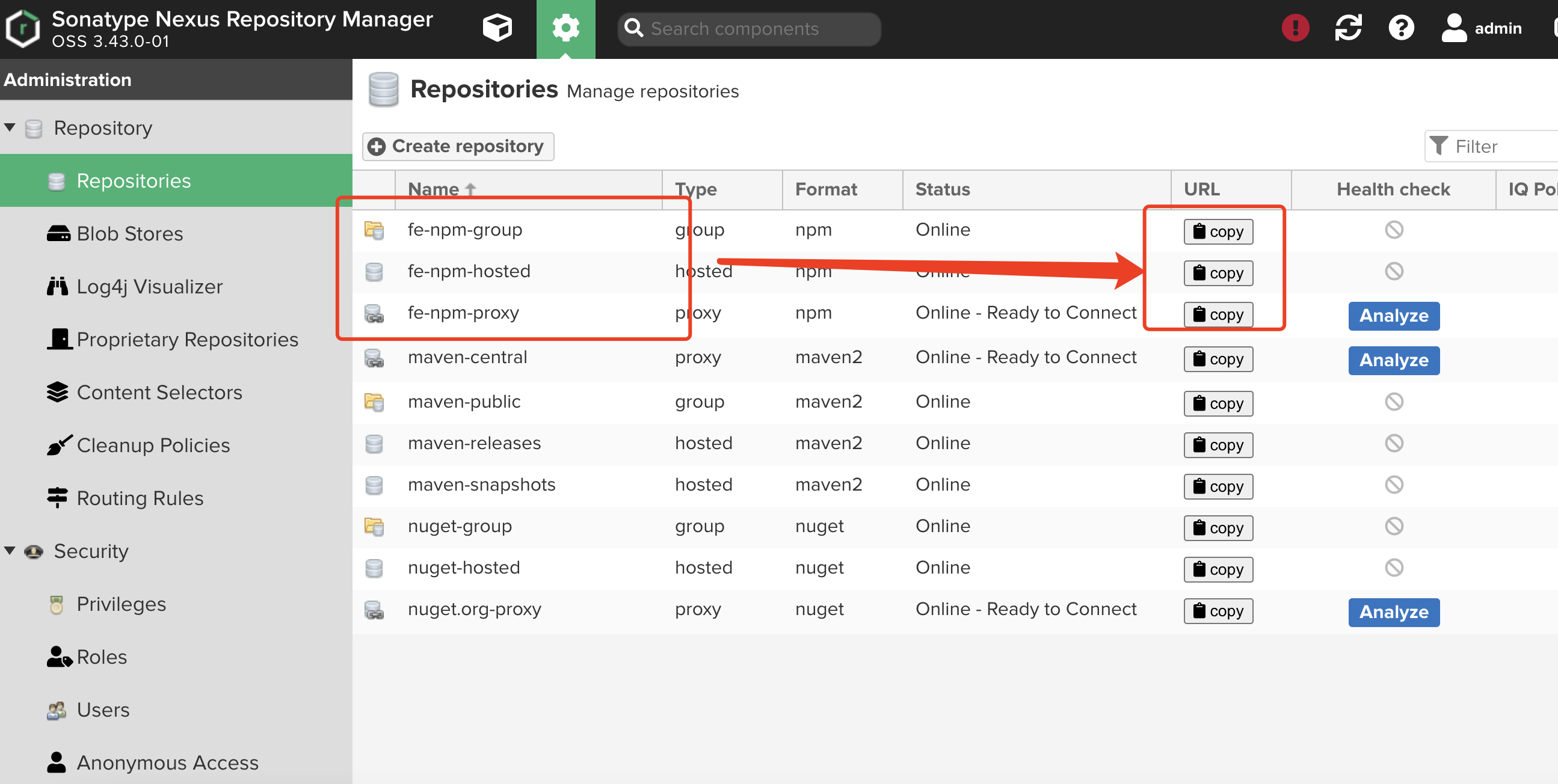The width and height of the screenshot is (1558, 784).
Task: Analyze health of fe-npm-proxy
Action: coord(1394,316)
